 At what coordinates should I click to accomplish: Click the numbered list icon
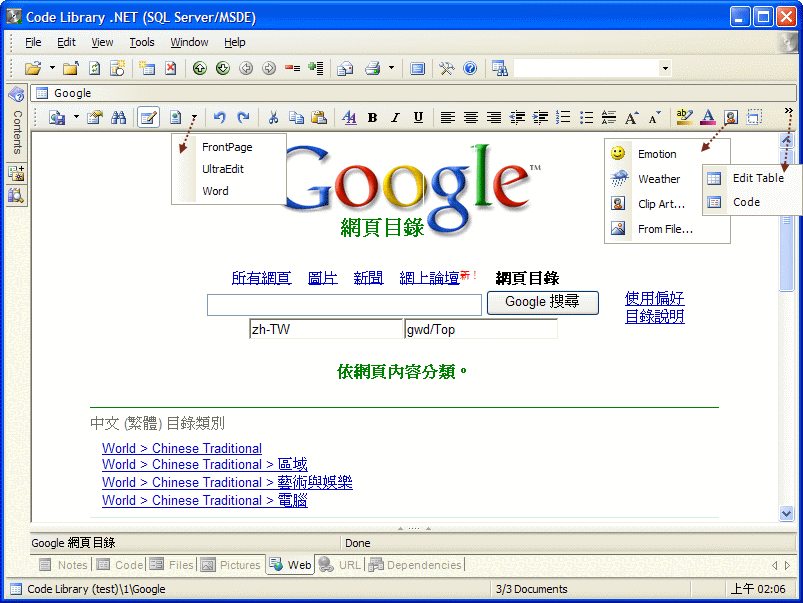pyautogui.click(x=563, y=118)
